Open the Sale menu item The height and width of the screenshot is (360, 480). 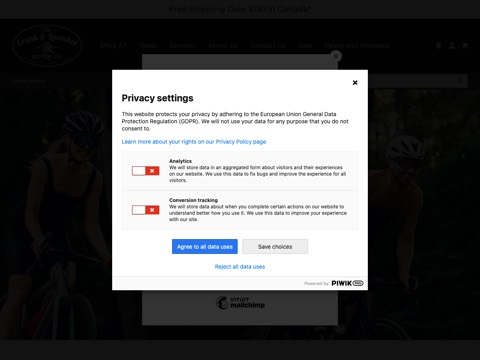point(305,45)
